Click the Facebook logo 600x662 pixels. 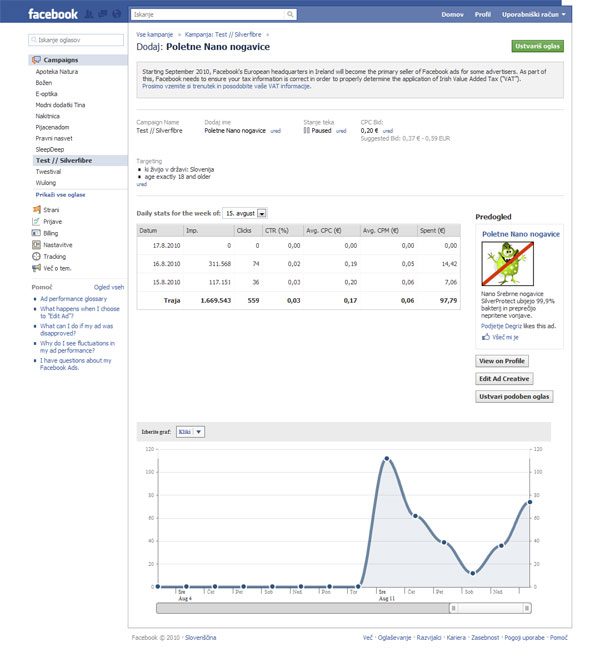(x=53, y=14)
